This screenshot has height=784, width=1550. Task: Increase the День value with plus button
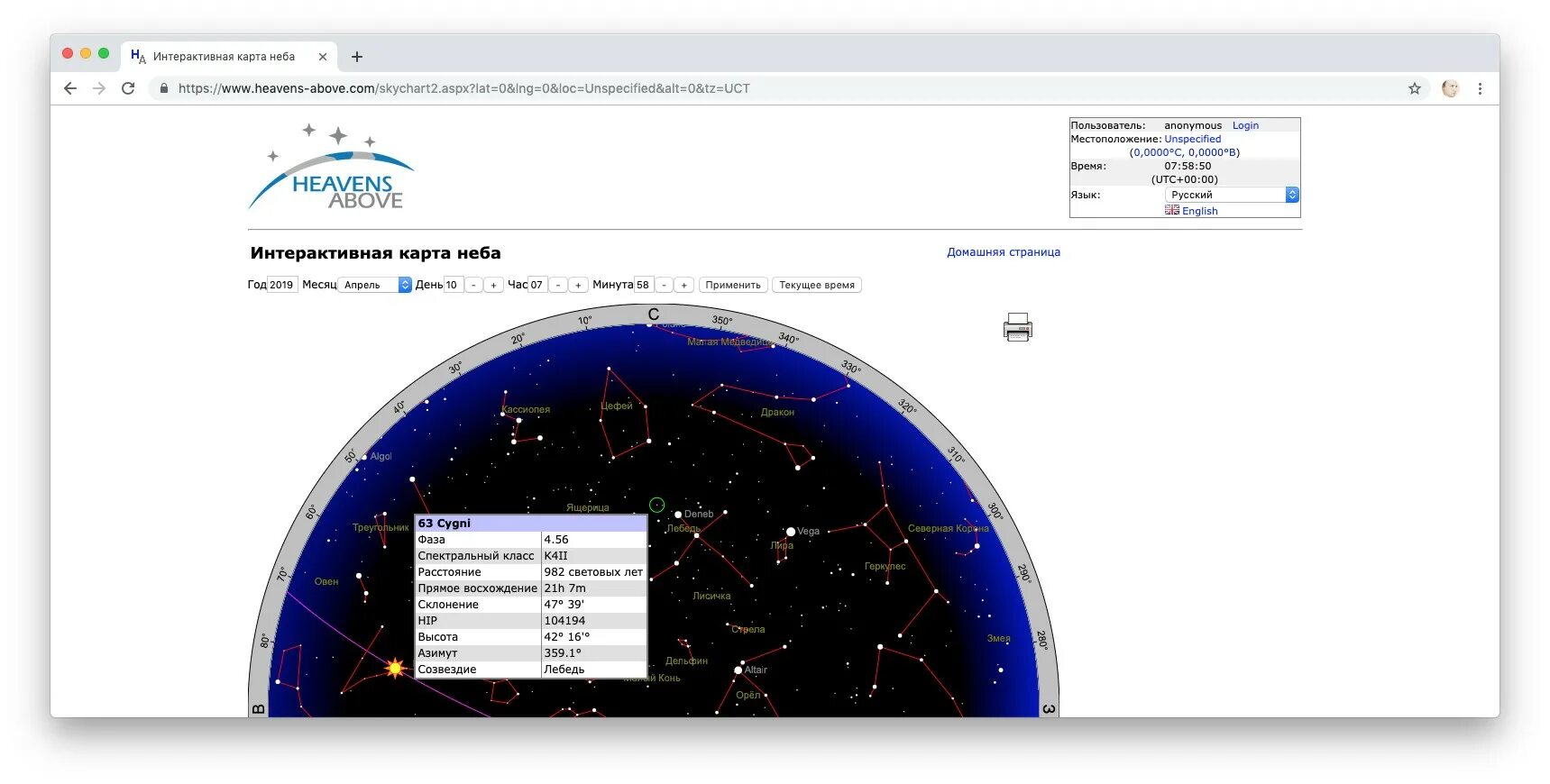pyautogui.click(x=493, y=285)
